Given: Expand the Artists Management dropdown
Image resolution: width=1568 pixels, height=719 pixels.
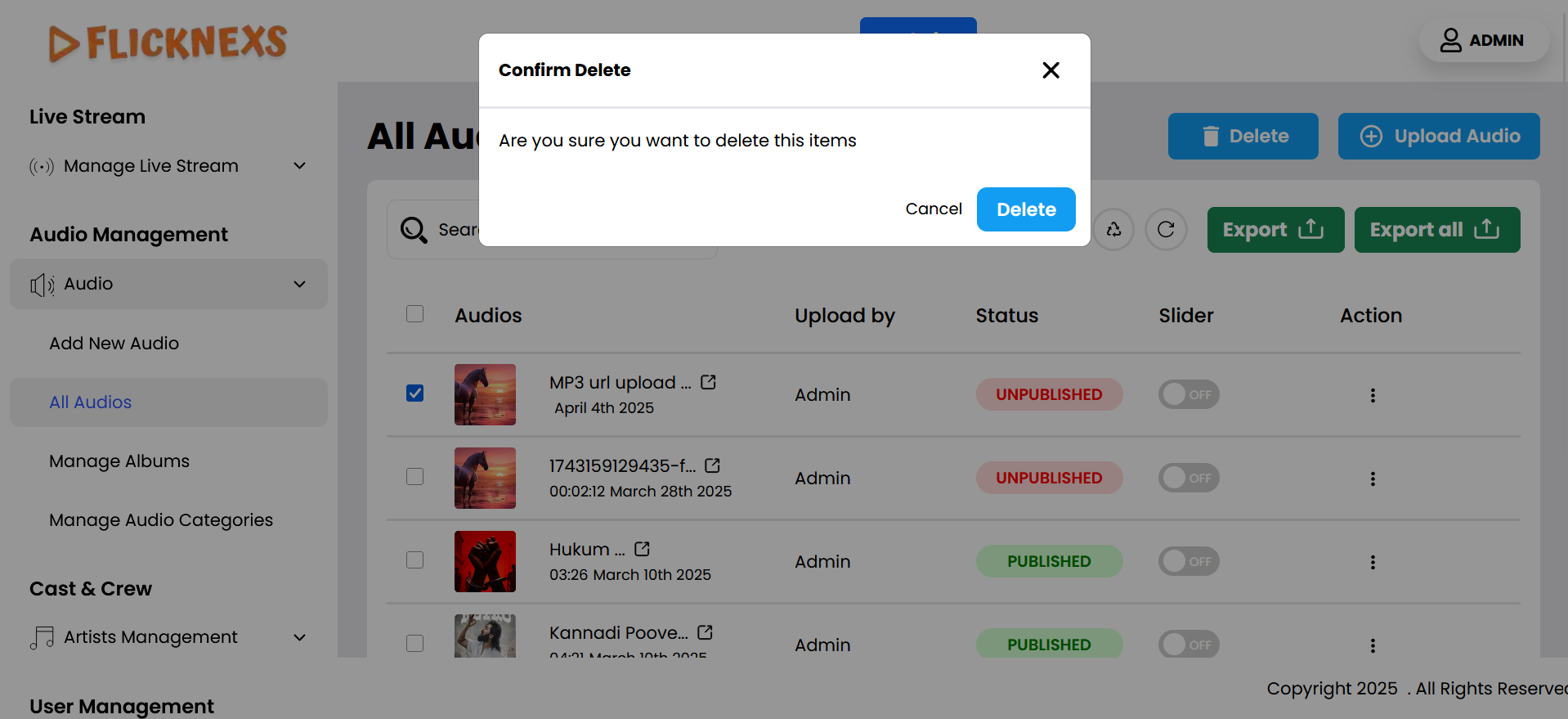Looking at the screenshot, I should 300,637.
